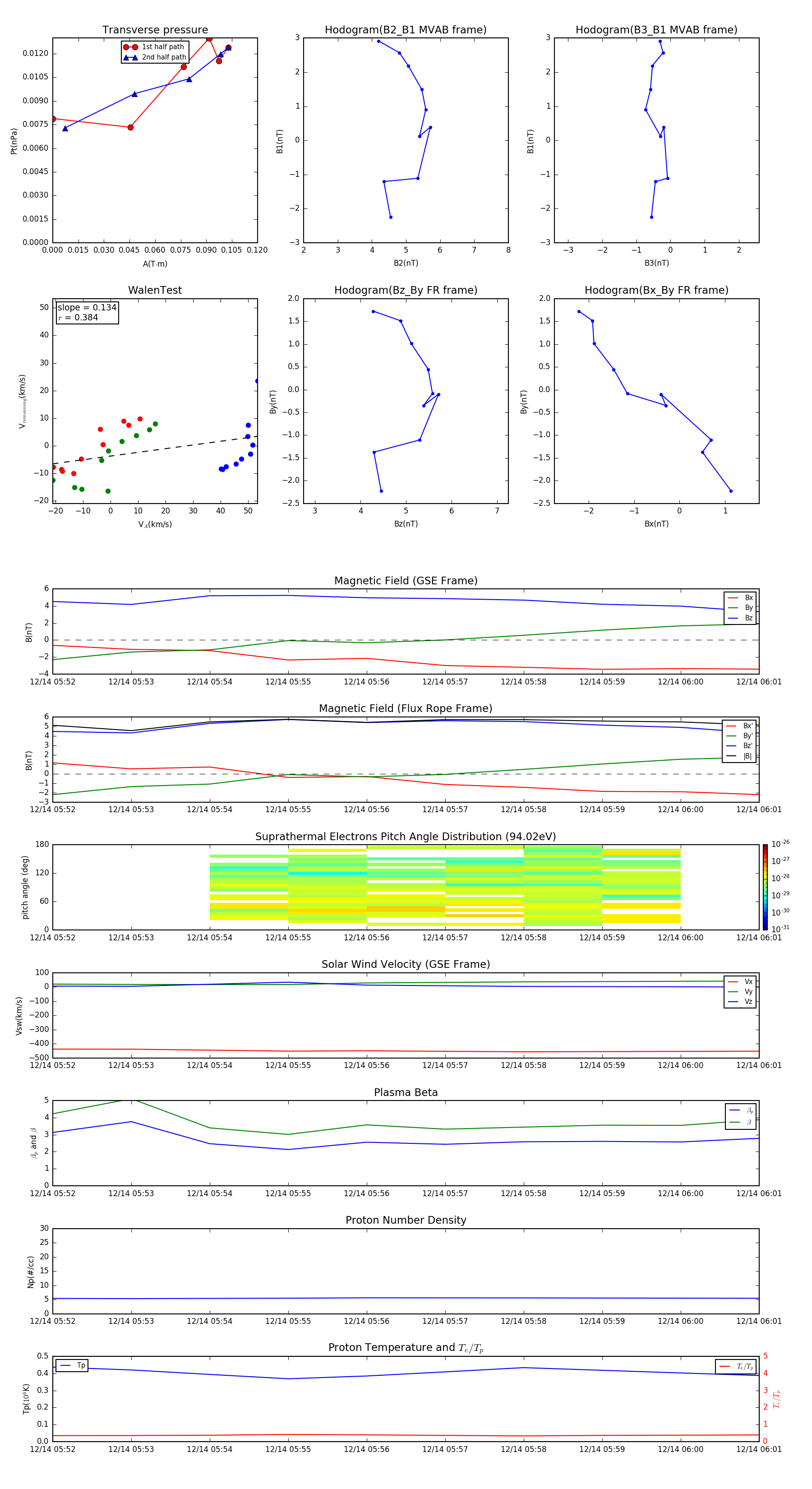Click the "10^-31" colorbar tick label
This screenshot has width=812, height=1489.
click(x=780, y=929)
